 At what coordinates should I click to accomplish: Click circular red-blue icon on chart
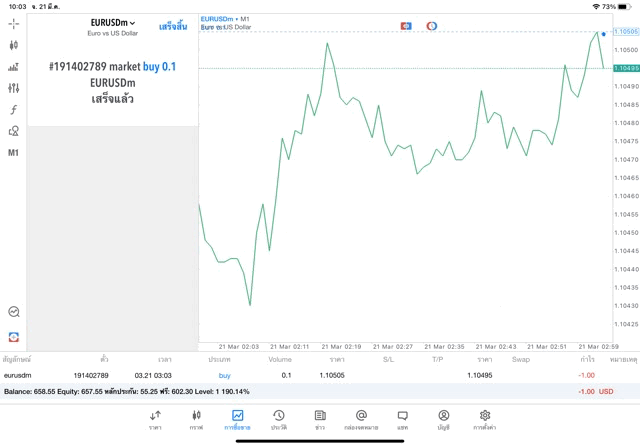432,26
